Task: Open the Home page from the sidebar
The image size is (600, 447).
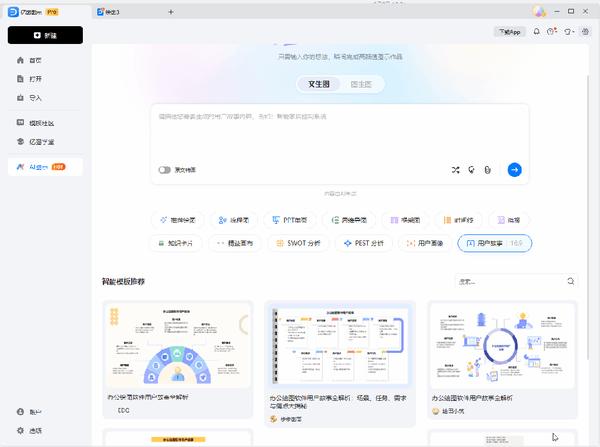Action: point(30,60)
